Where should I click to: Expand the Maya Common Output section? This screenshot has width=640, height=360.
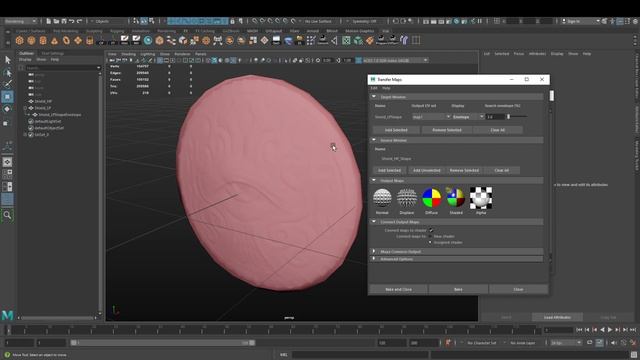coord(374,251)
